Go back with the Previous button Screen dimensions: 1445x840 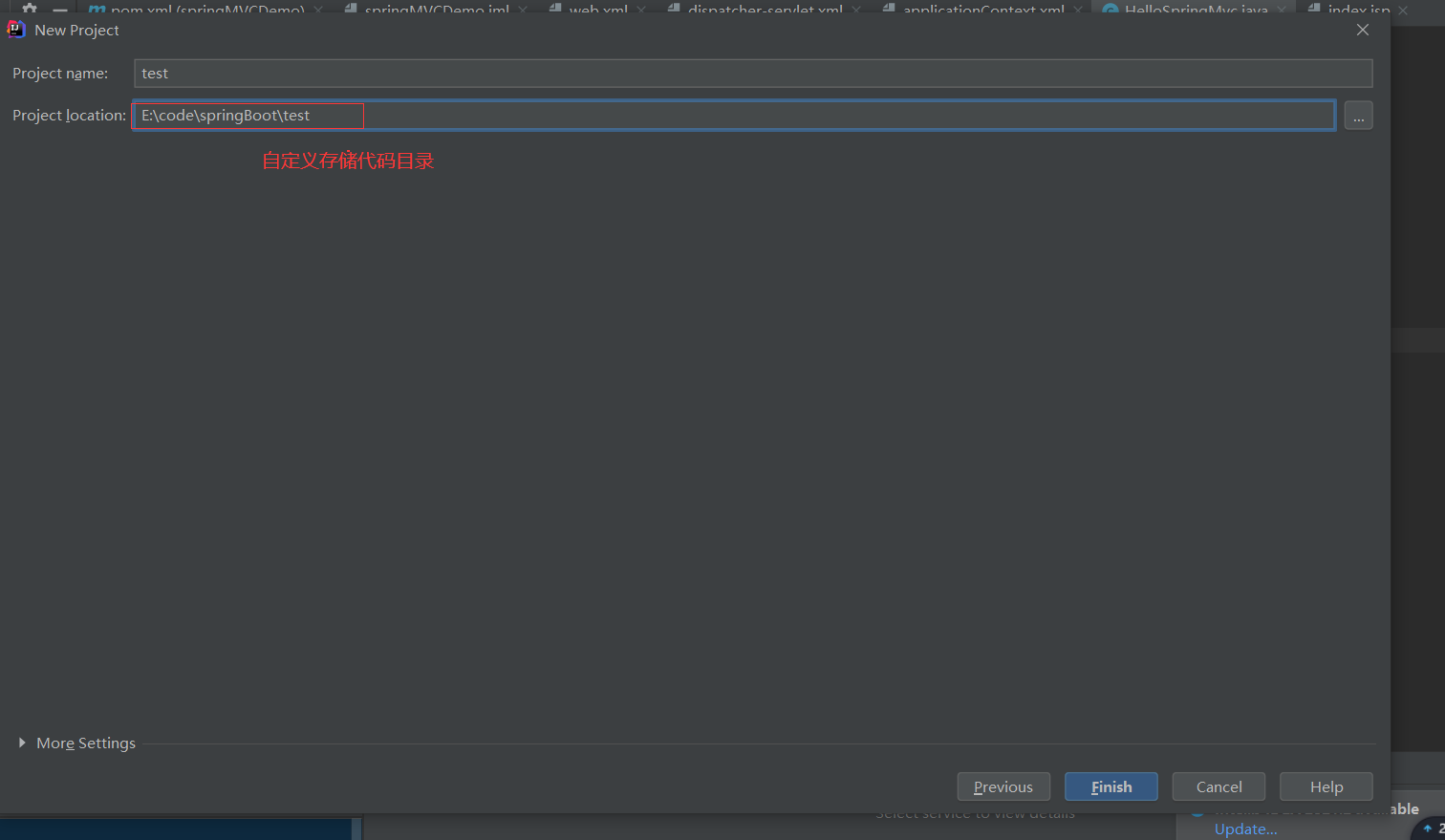1003,786
